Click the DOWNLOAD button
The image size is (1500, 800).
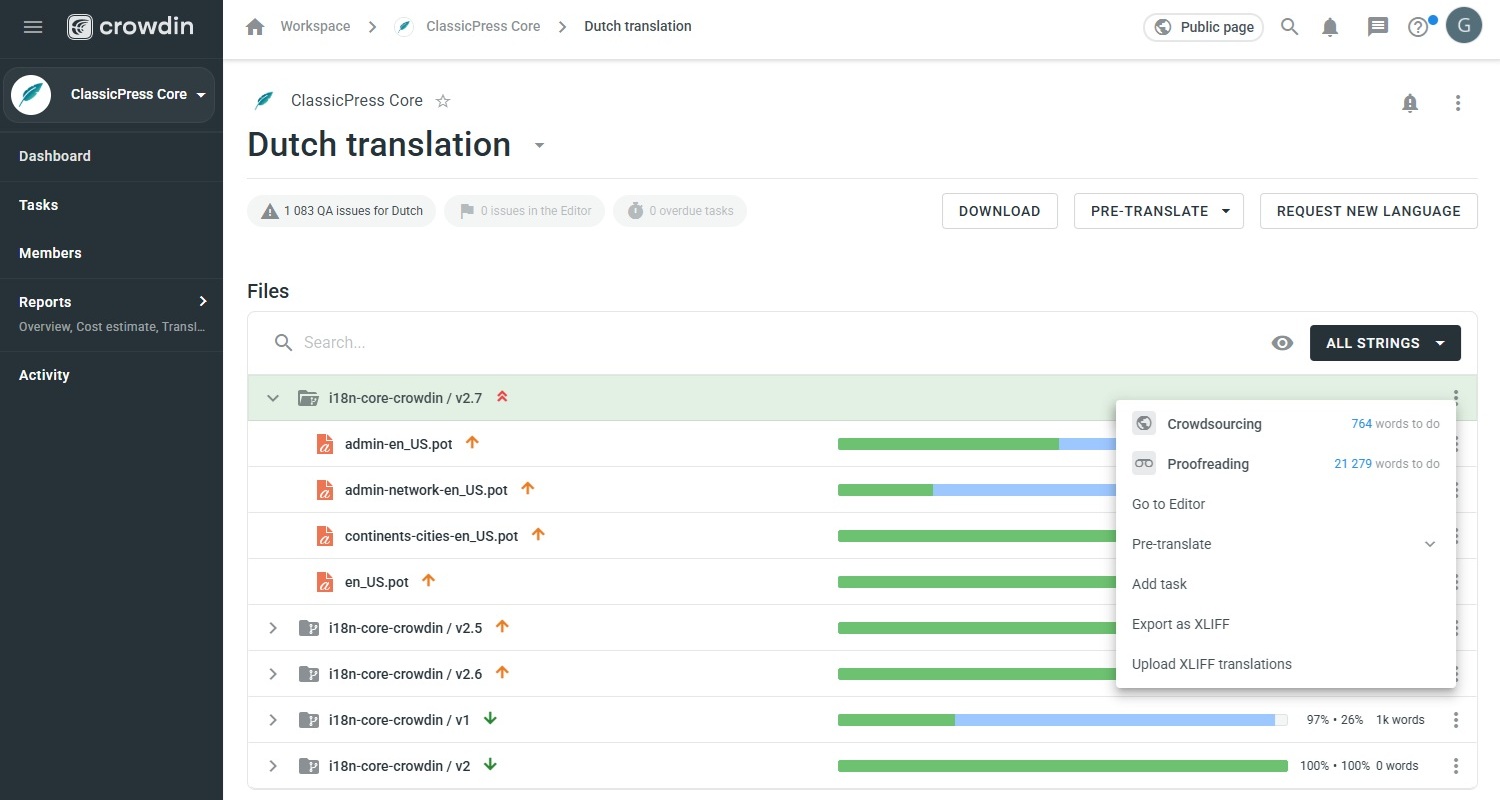click(999, 211)
